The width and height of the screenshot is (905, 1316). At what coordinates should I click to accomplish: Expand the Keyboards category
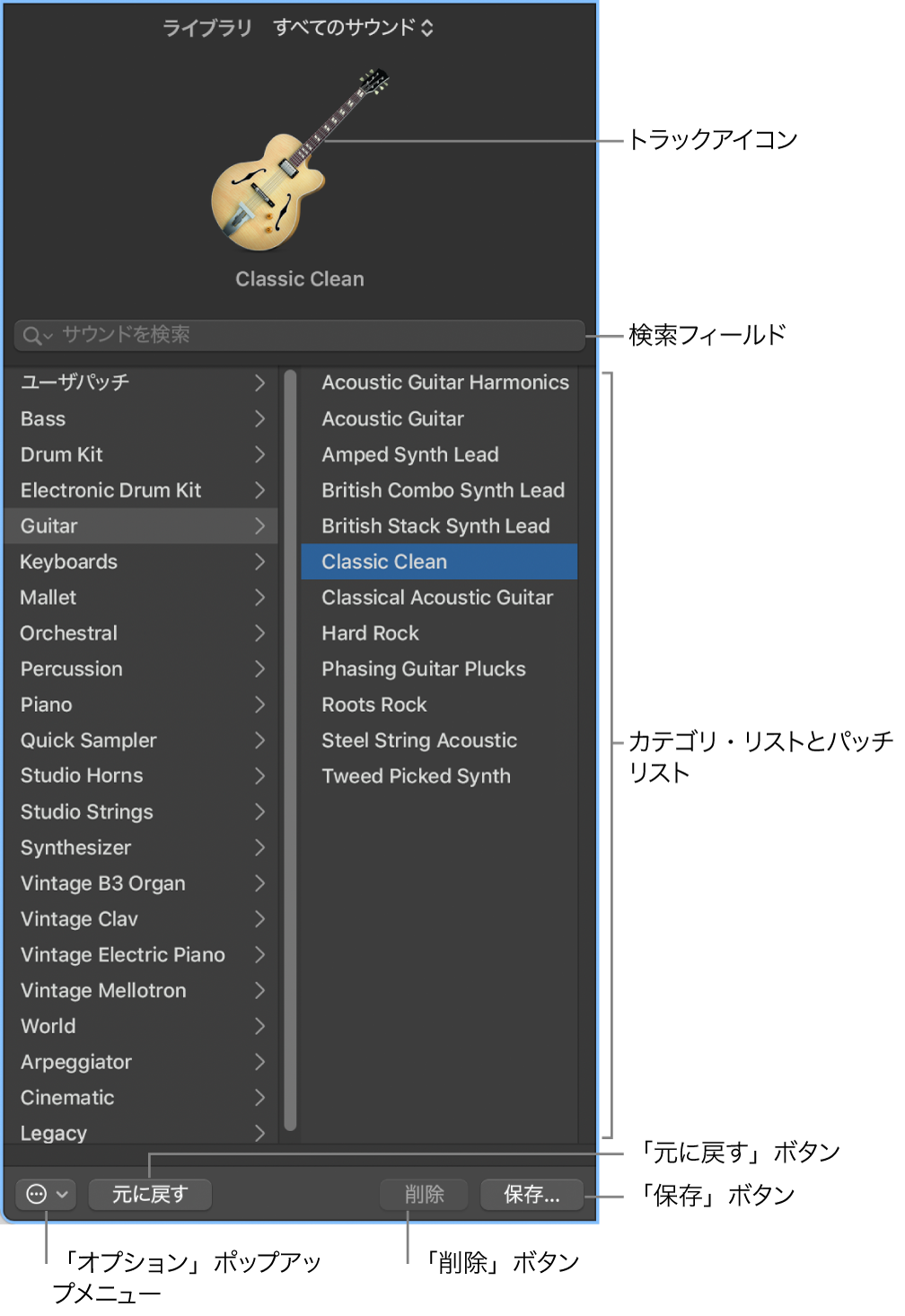pos(259,562)
